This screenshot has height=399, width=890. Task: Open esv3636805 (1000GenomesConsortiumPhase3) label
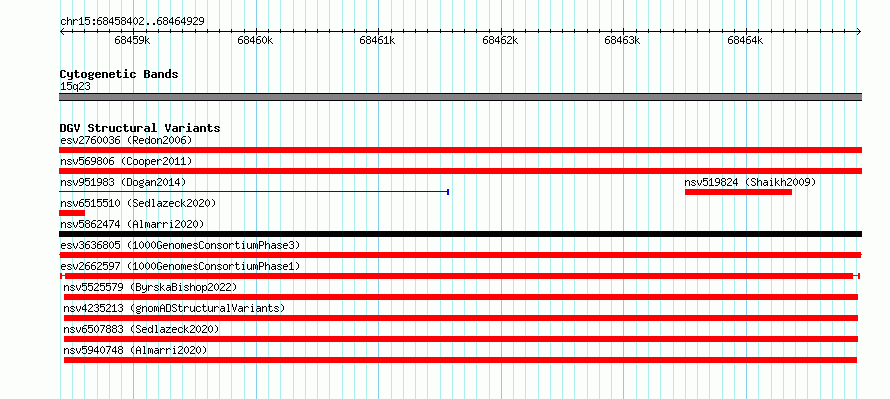coord(180,245)
